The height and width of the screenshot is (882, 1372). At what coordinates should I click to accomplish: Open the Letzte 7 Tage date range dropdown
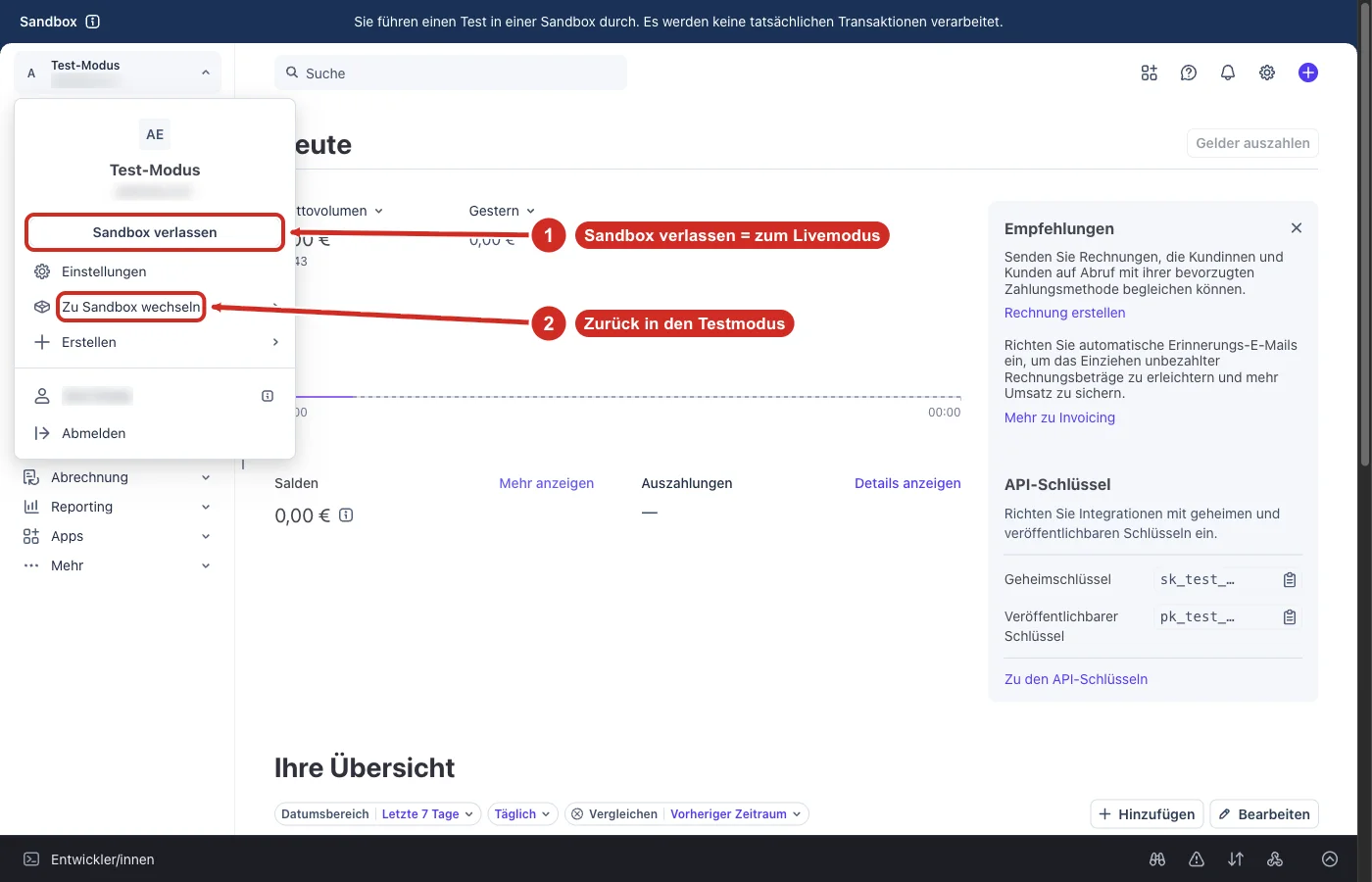click(x=427, y=814)
